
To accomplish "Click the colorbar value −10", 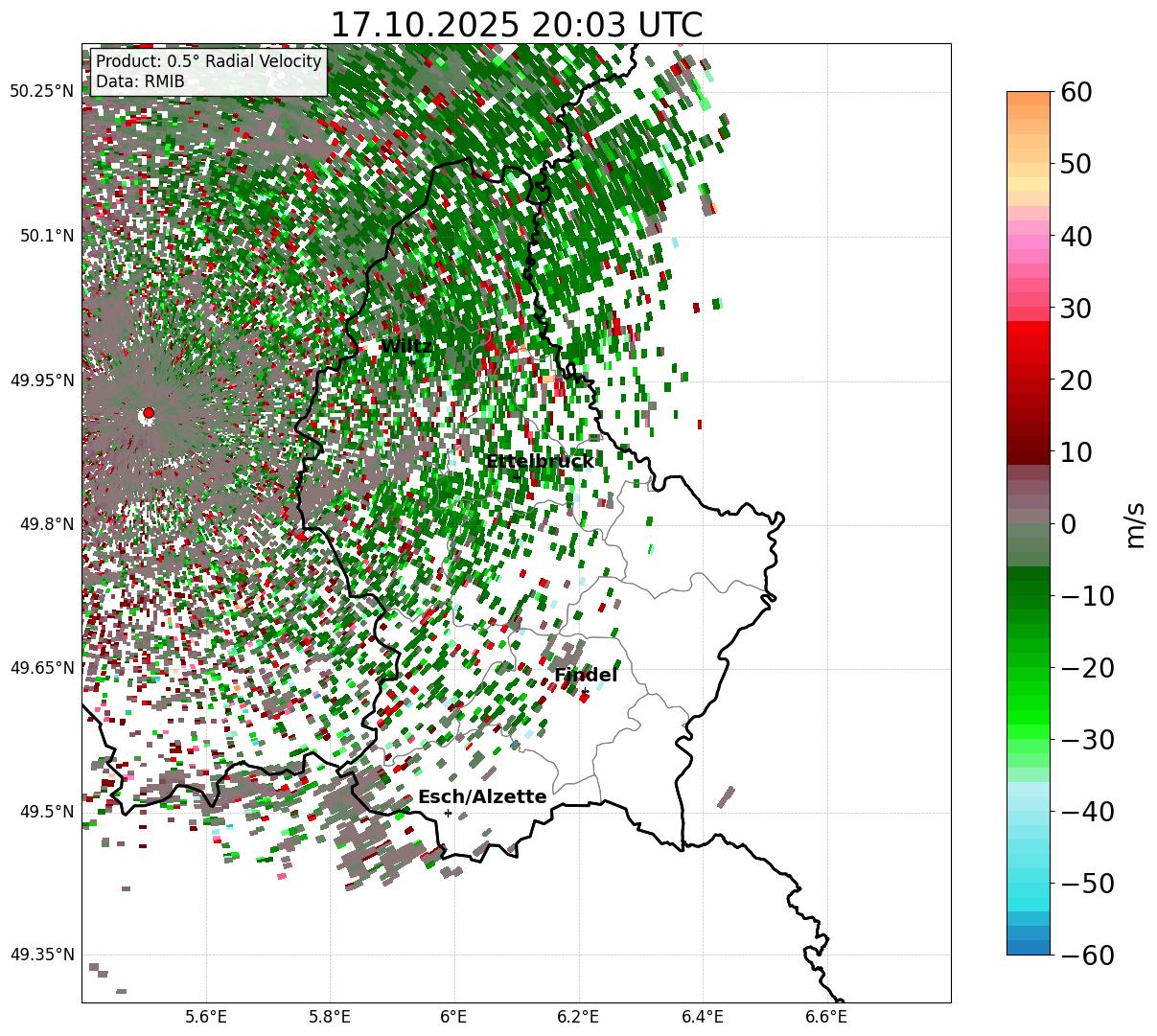I will click(x=1087, y=596).
